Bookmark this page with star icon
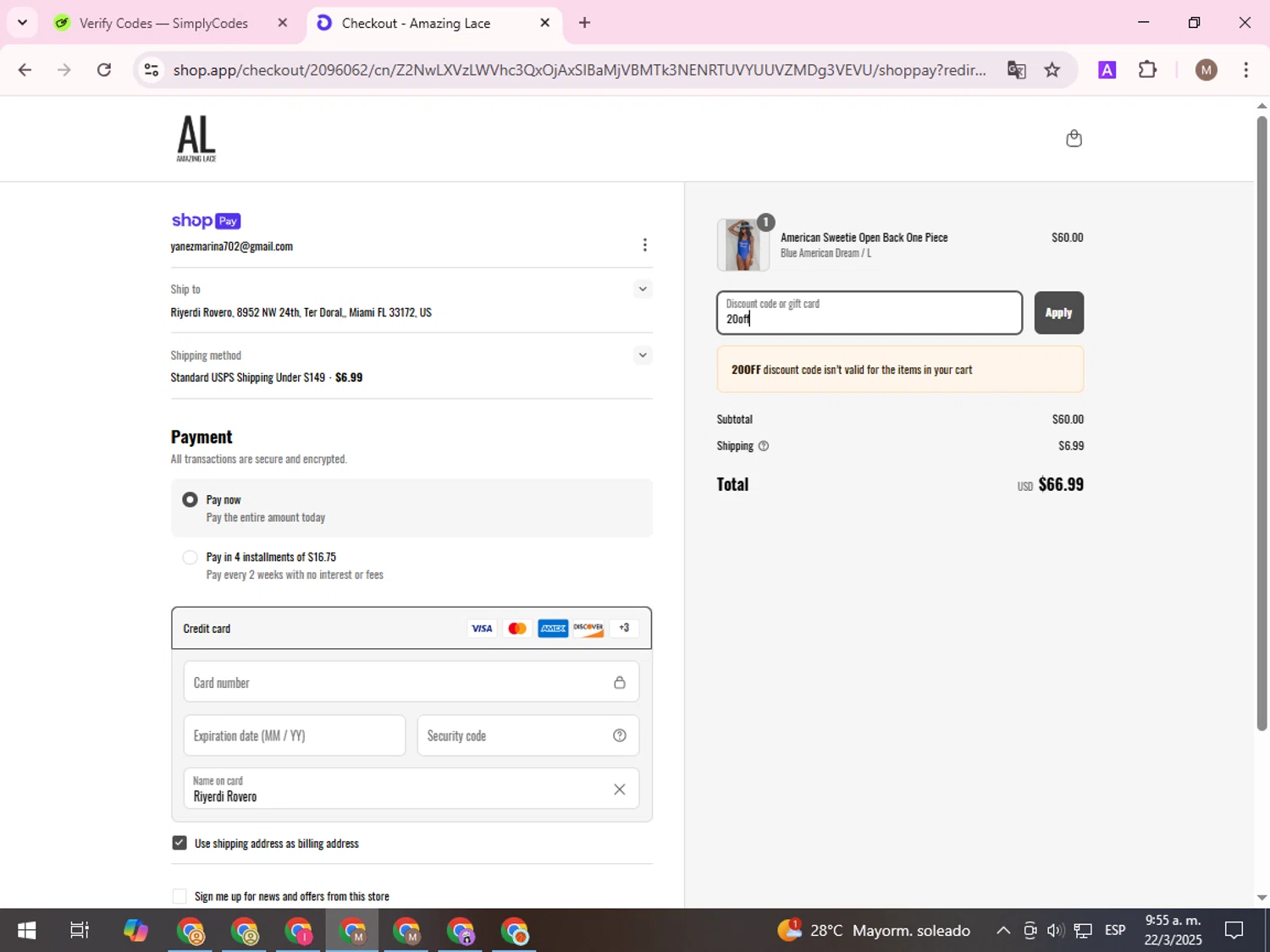The width and height of the screenshot is (1270, 952). pos(1052,69)
